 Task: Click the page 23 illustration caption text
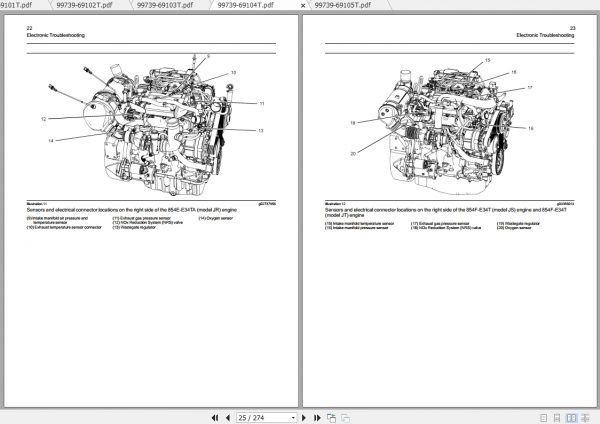(446, 212)
